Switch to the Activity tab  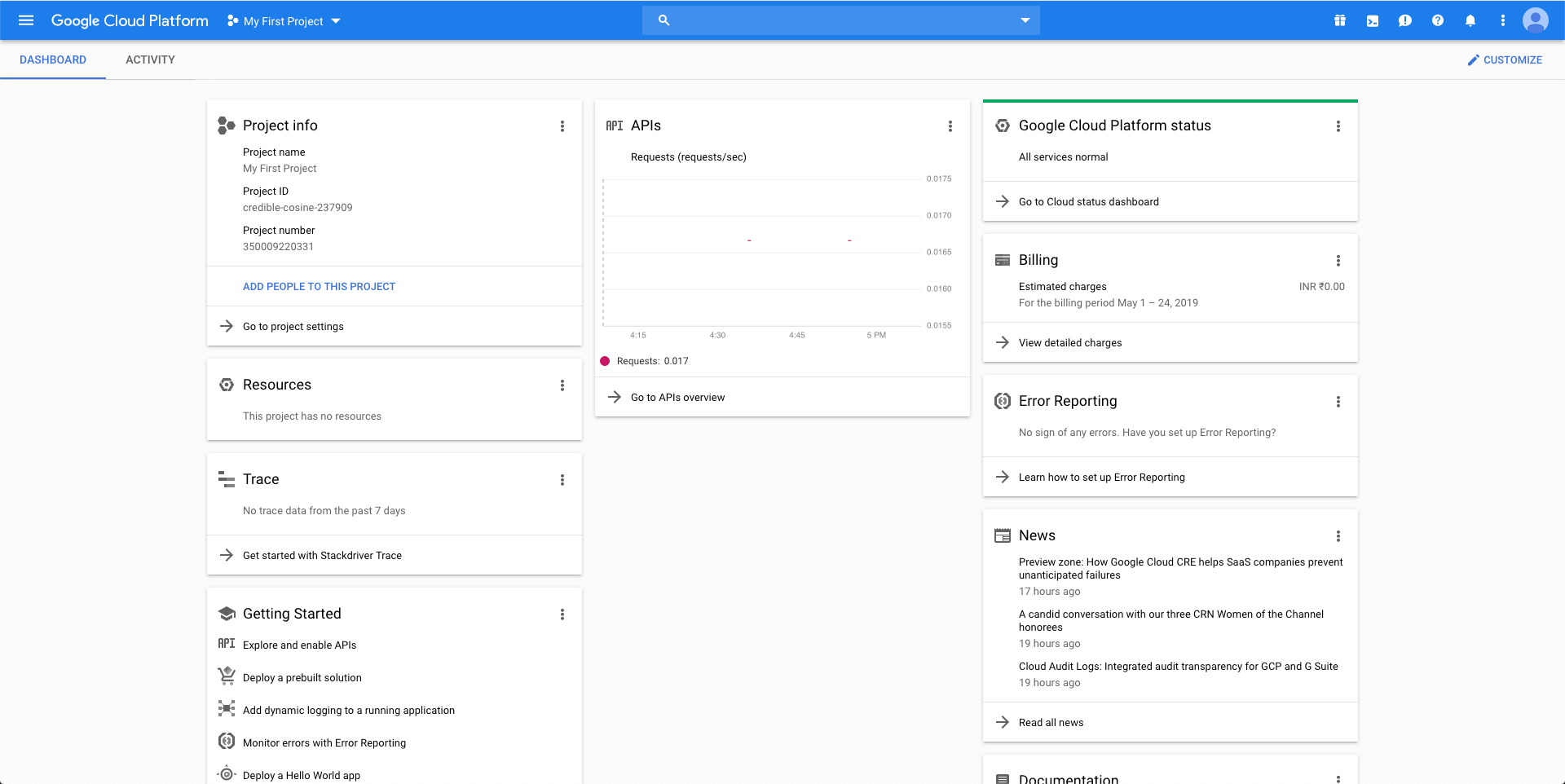click(151, 59)
